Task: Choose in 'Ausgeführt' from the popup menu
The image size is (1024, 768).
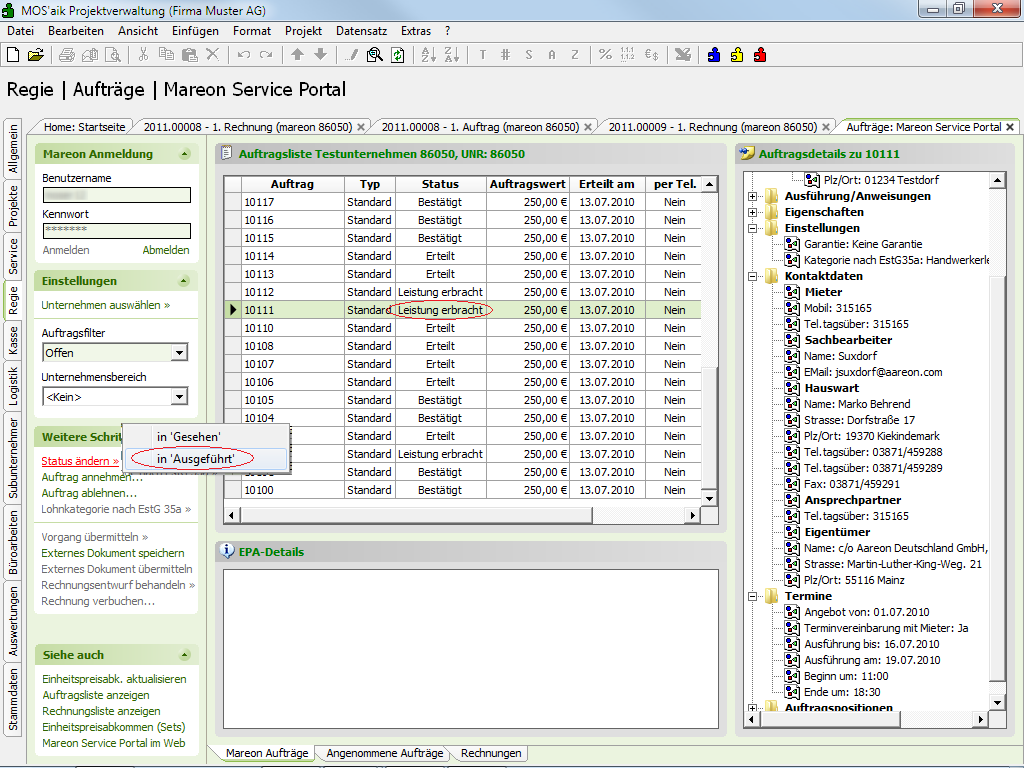Action: (206, 459)
